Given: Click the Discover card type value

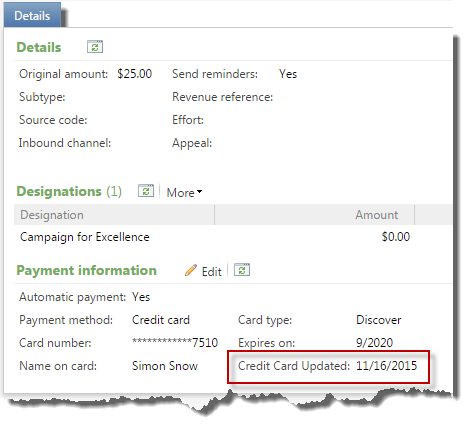Looking at the screenshot, I should click(379, 320).
